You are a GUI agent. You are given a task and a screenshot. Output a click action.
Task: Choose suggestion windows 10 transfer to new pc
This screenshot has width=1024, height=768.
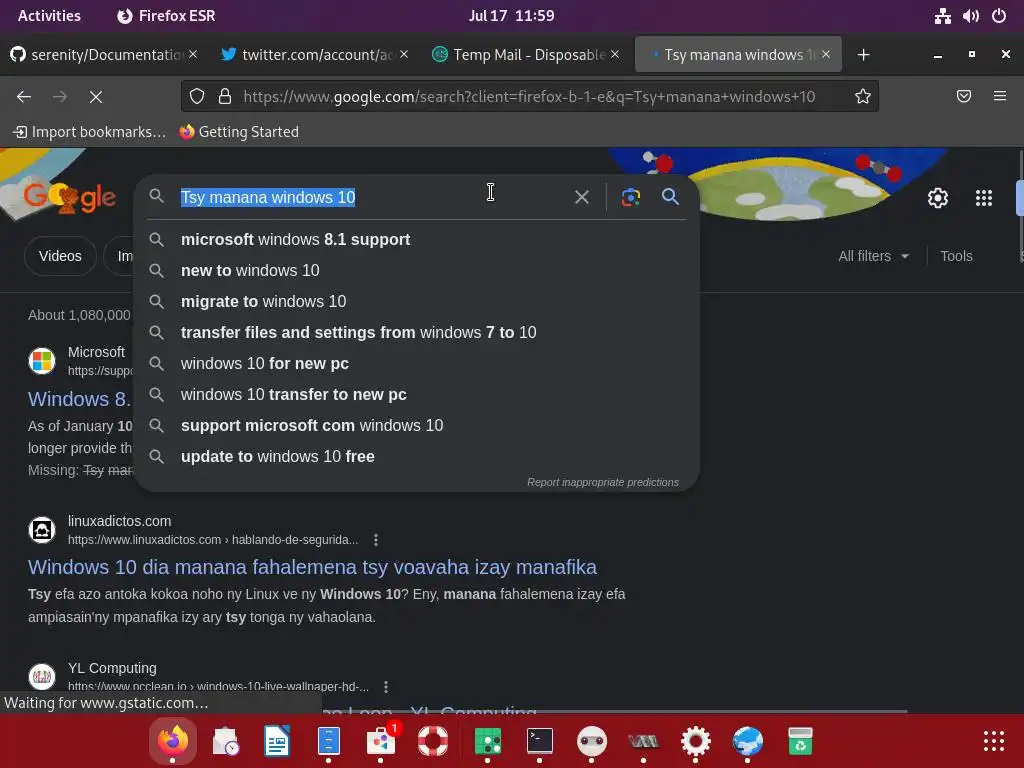point(417,394)
